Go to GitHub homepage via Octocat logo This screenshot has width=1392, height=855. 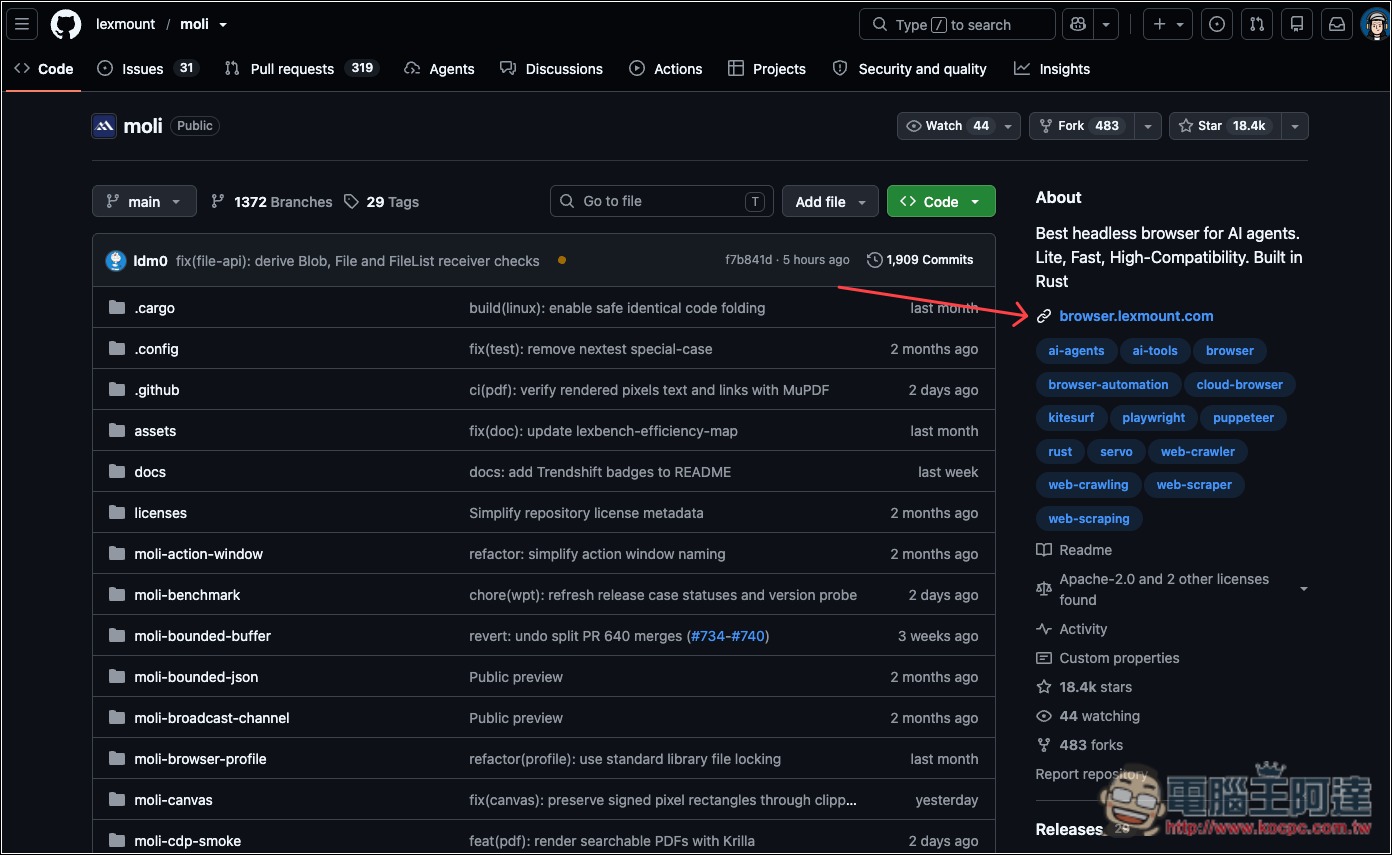[x=66, y=24]
